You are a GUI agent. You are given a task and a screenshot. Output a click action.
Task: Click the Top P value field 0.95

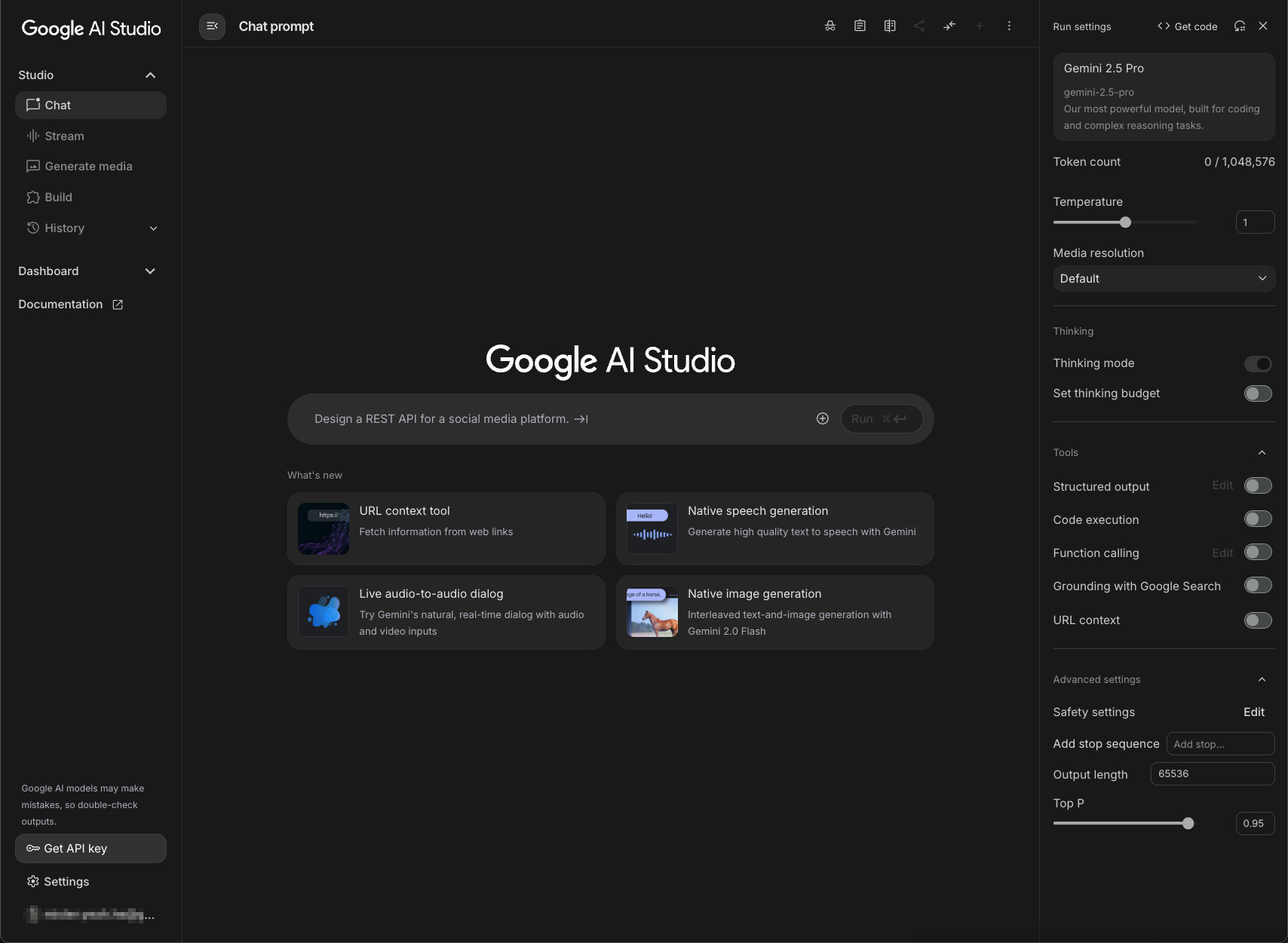pos(1255,823)
